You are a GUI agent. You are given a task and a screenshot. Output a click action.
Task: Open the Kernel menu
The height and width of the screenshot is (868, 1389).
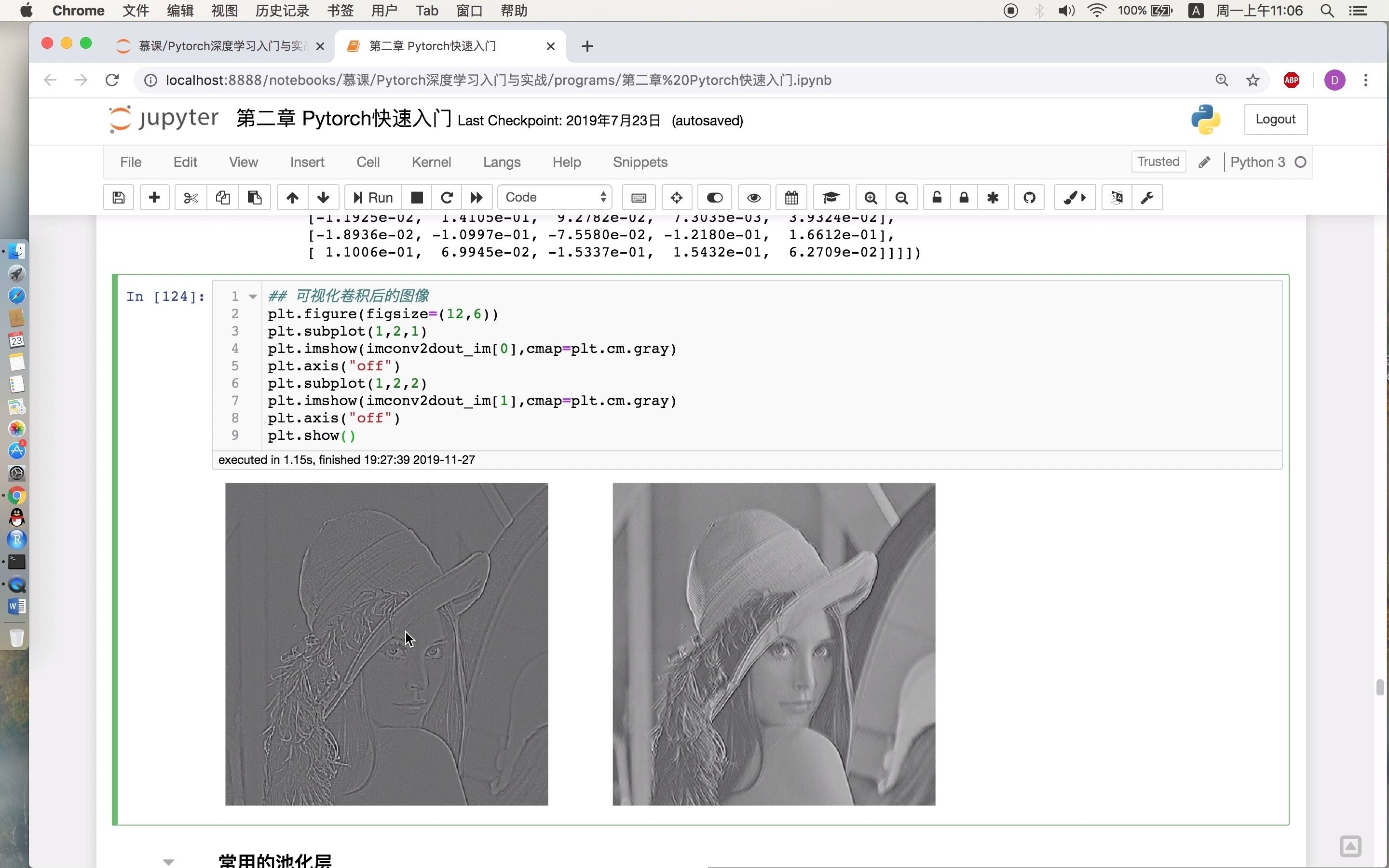tap(431, 162)
